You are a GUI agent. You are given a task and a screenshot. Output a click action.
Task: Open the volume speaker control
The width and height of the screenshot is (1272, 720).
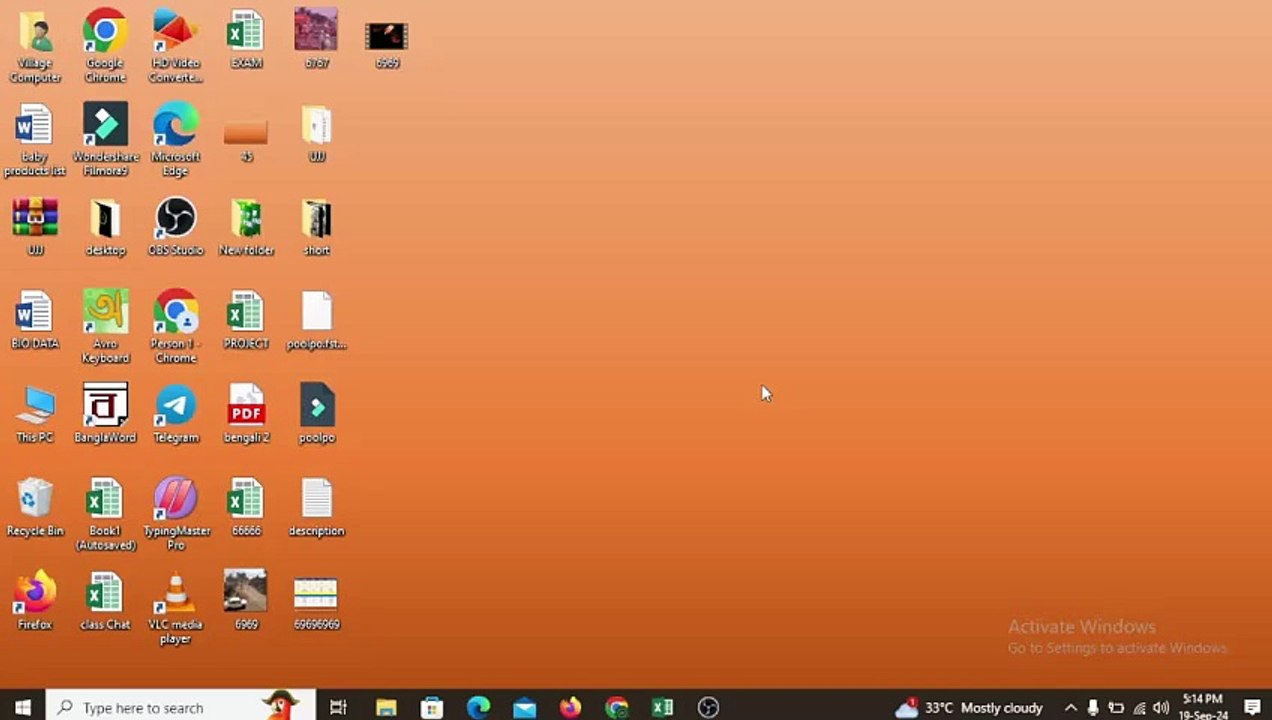pyautogui.click(x=1161, y=707)
